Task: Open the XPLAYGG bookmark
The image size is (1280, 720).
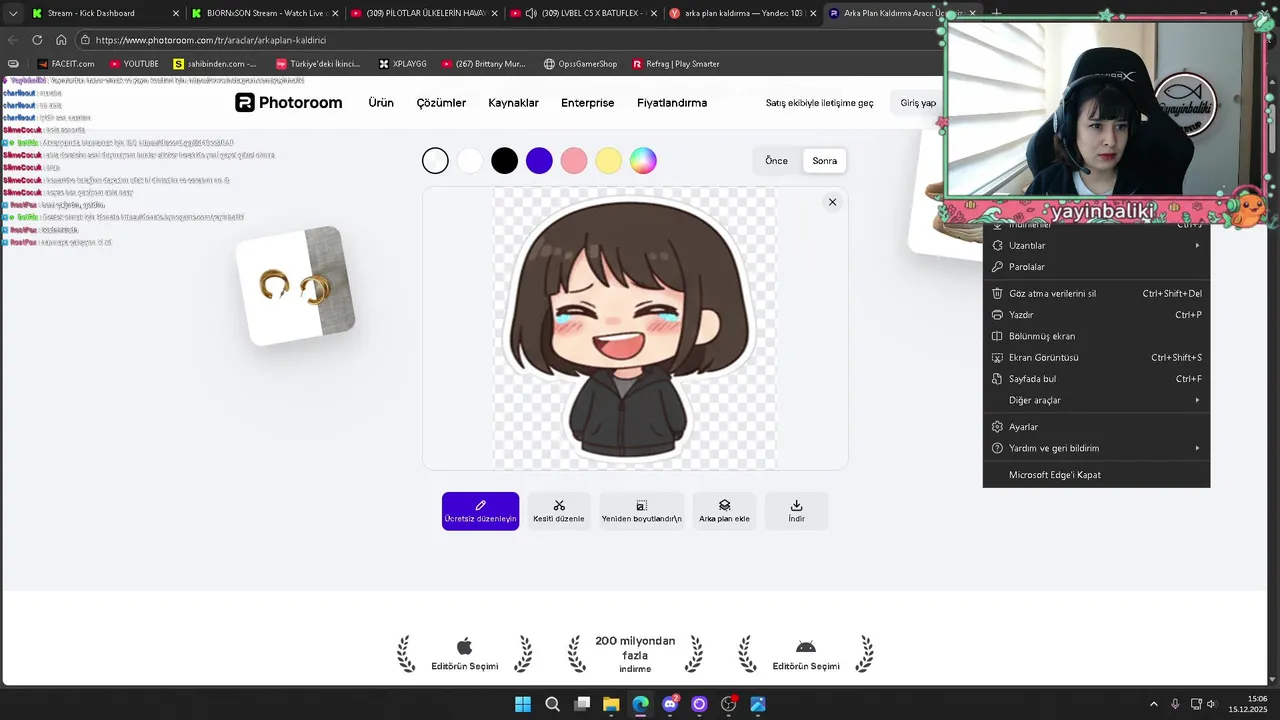Action: (403, 64)
